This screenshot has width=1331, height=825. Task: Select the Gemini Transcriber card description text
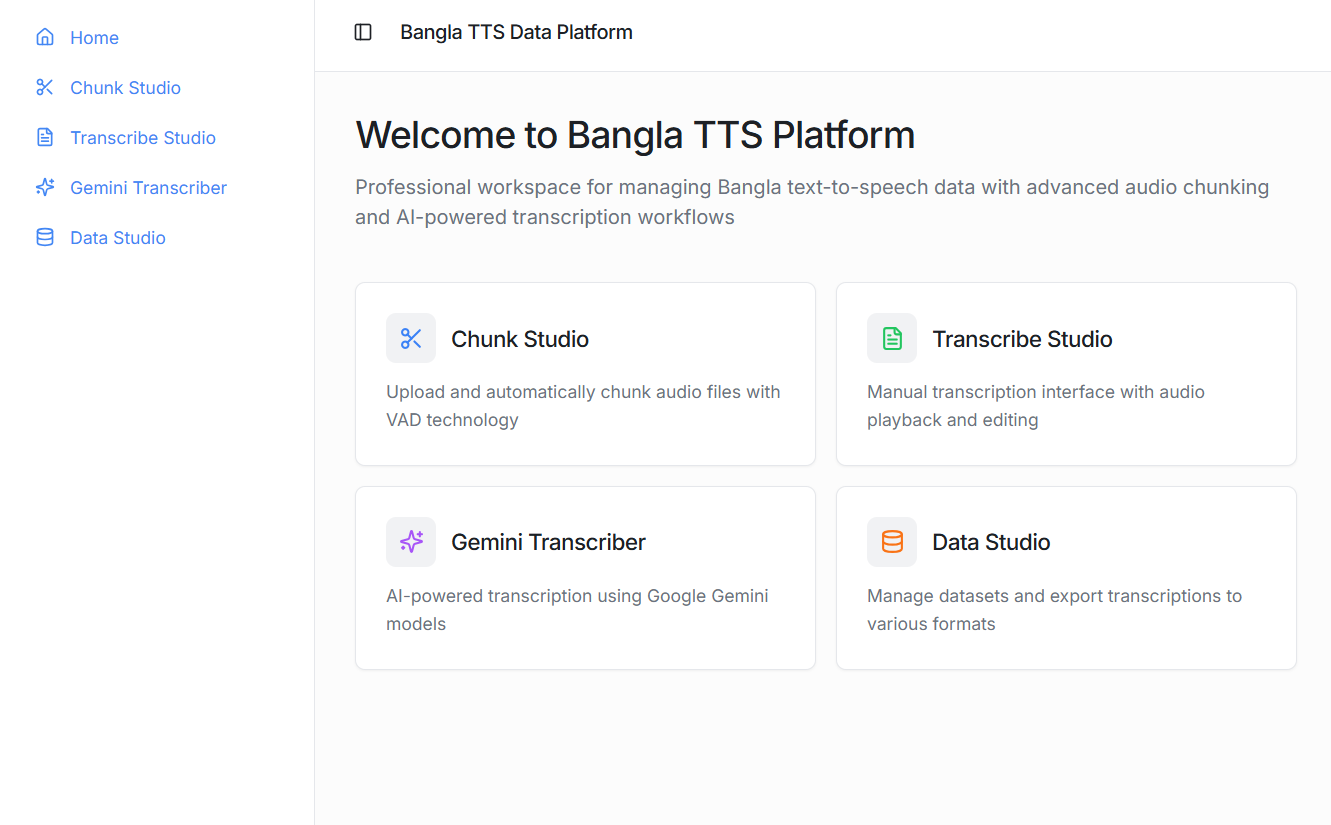point(577,609)
